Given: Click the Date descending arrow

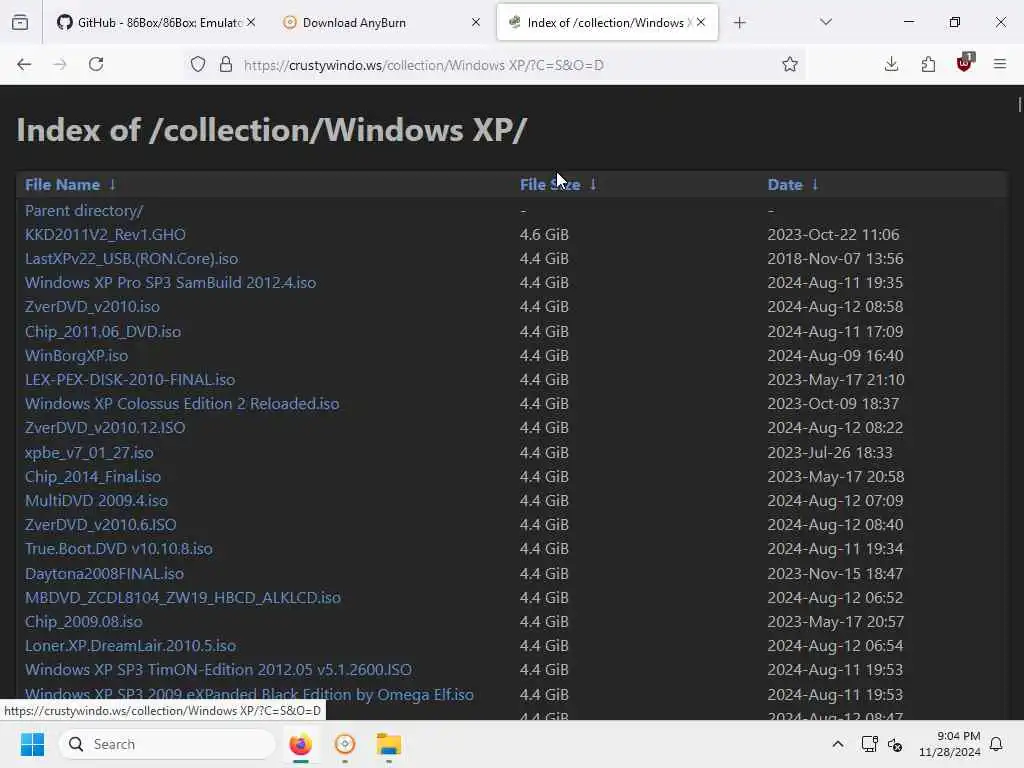Looking at the screenshot, I should click(x=815, y=185).
